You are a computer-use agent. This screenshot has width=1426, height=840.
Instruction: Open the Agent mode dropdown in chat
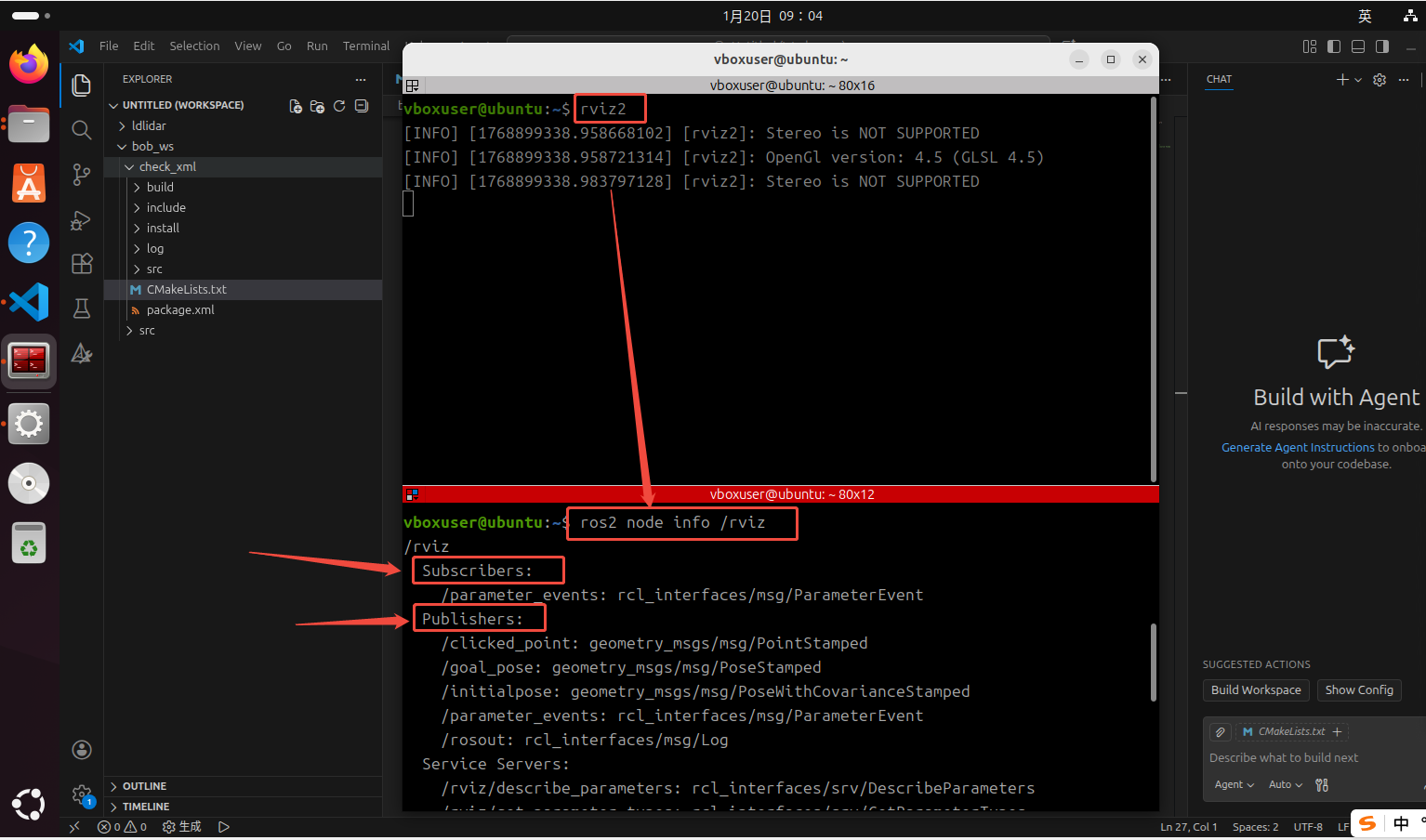1234,785
